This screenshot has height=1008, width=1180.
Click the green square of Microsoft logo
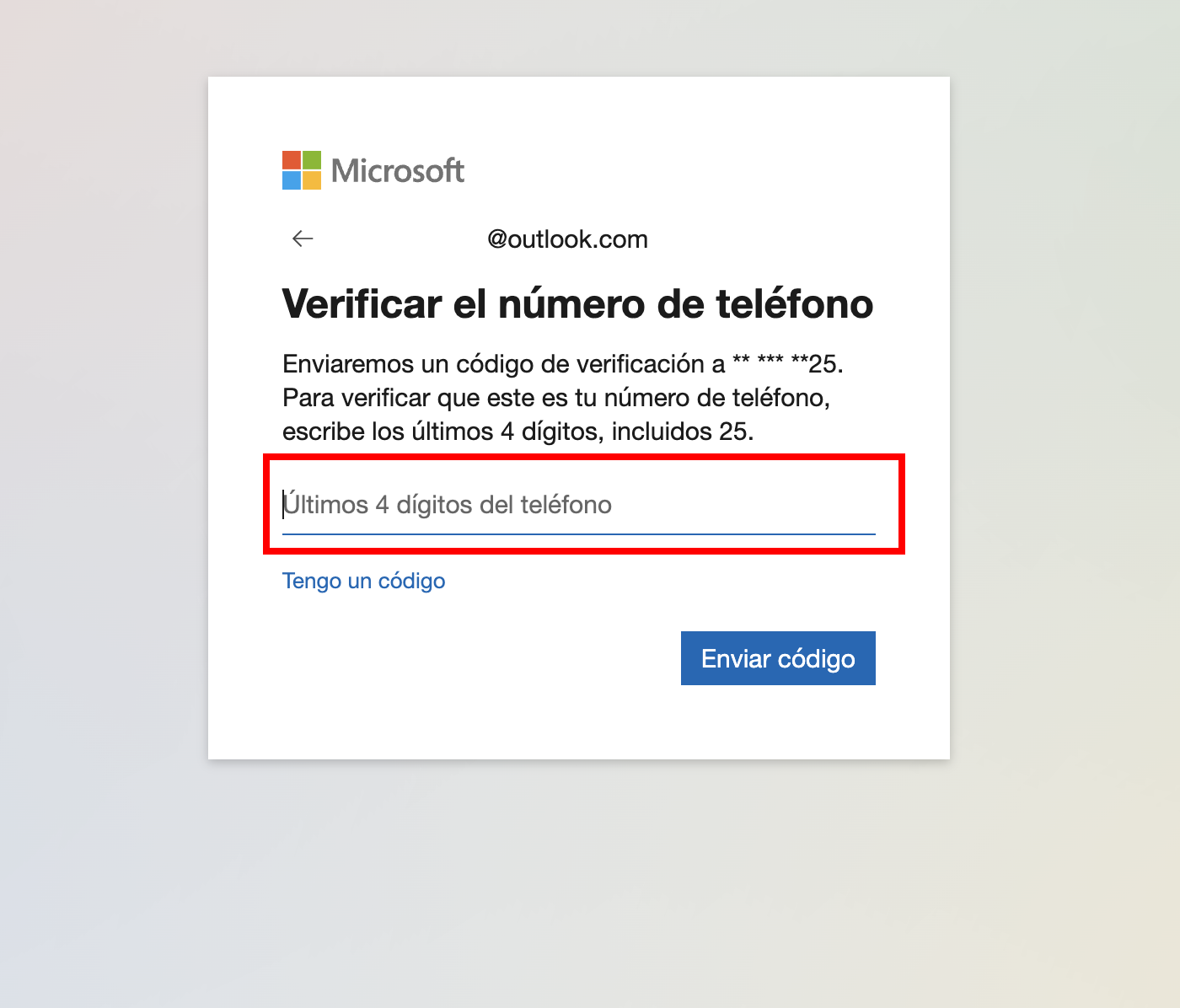click(312, 160)
